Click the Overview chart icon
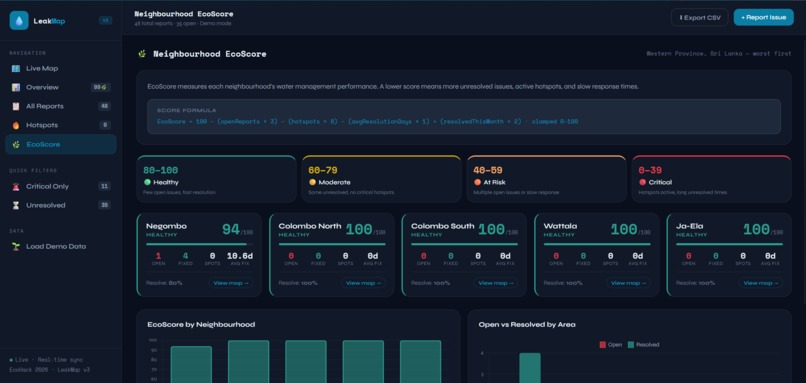Viewport: 806px width, 383px height. (x=16, y=87)
